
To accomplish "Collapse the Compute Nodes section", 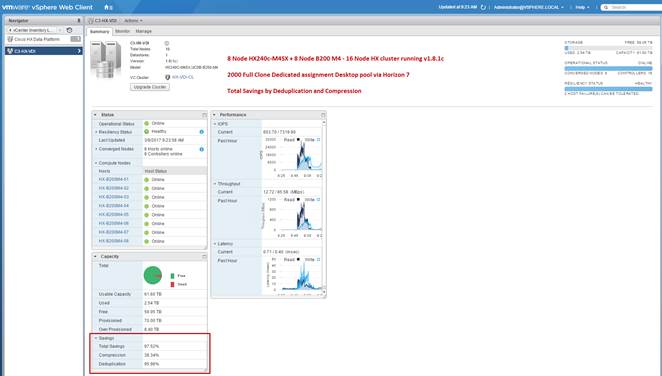I will click(96, 163).
